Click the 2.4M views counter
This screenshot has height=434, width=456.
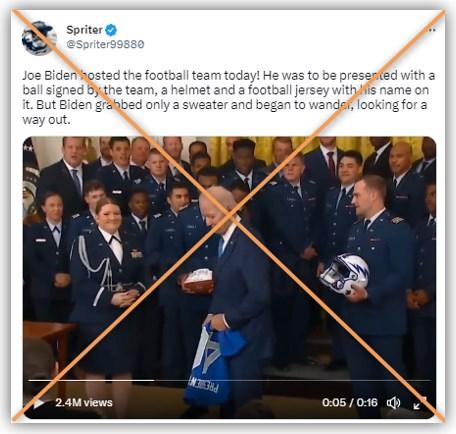pyautogui.click(x=84, y=403)
